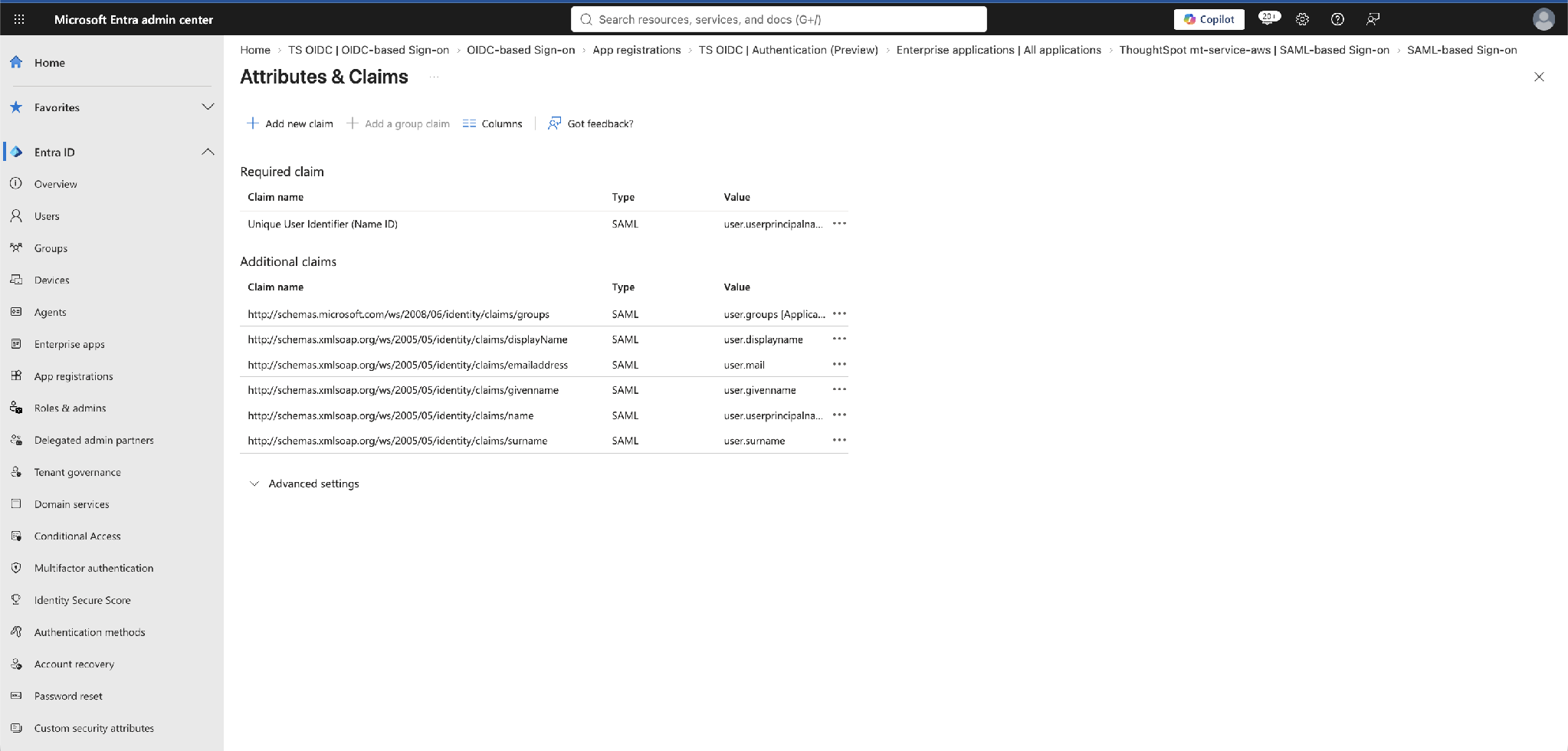The image size is (1568, 751).
Task: Open more options for givenname claim
Action: click(839, 389)
